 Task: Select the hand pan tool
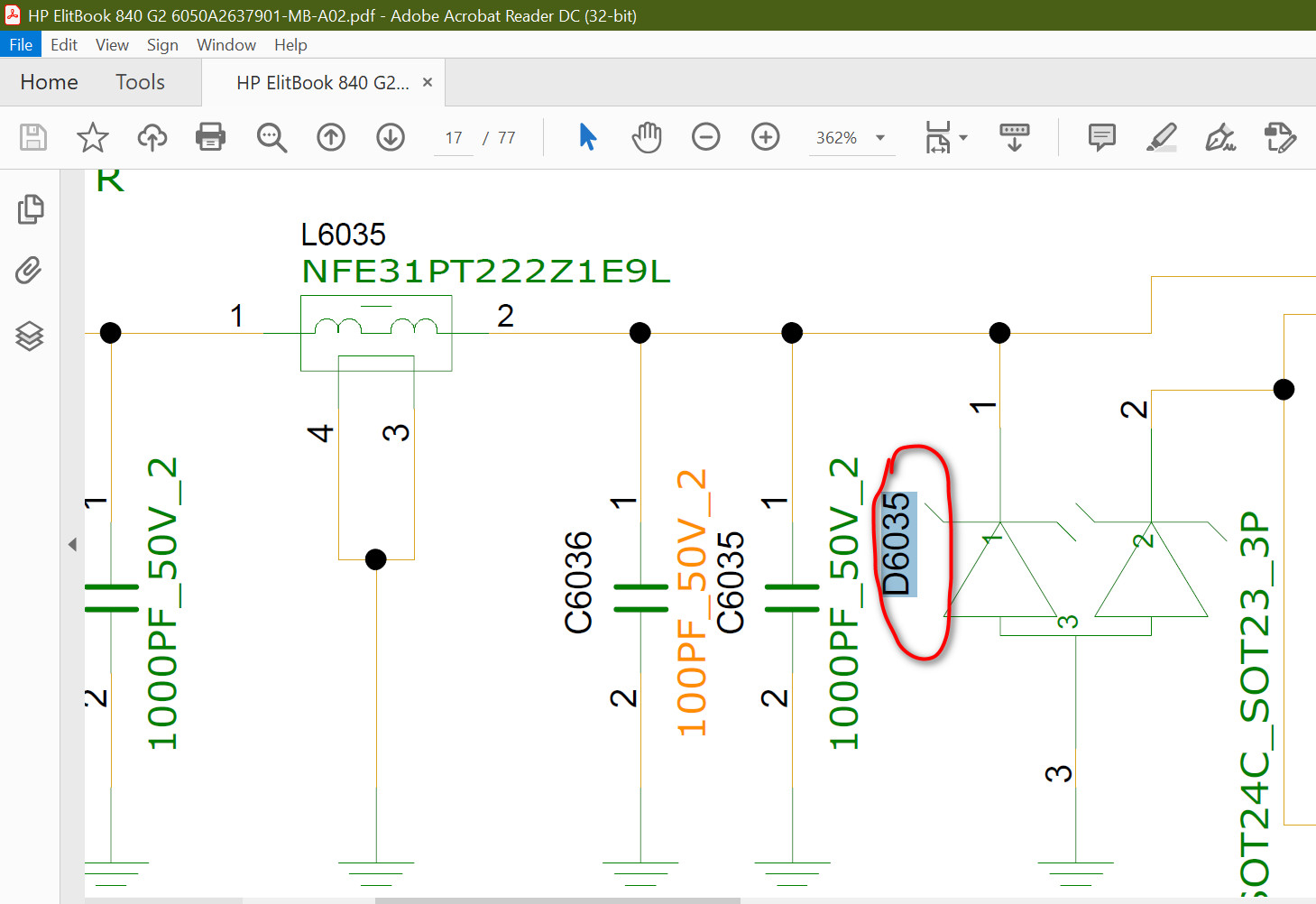point(646,137)
